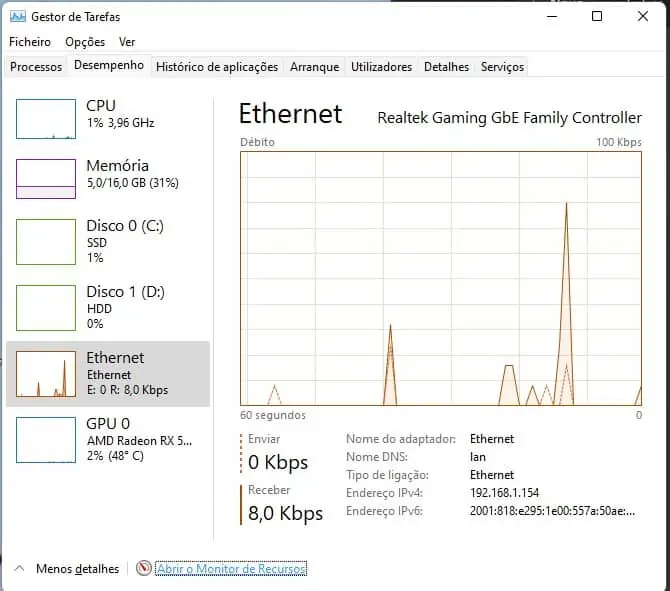Click the Task Manager title bar icon

pyautogui.click(x=17, y=17)
